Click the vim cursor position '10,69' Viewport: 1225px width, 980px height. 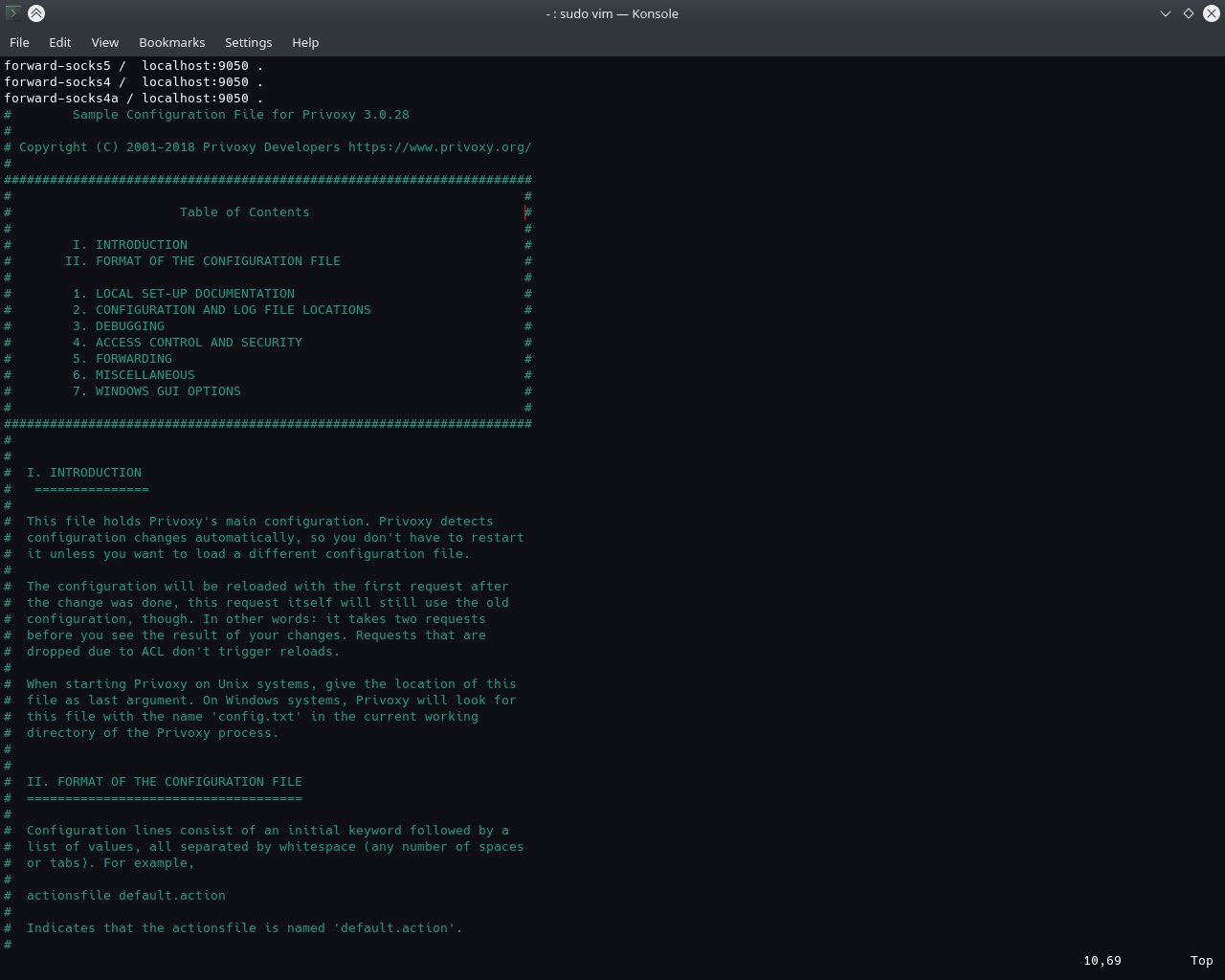point(1102,961)
